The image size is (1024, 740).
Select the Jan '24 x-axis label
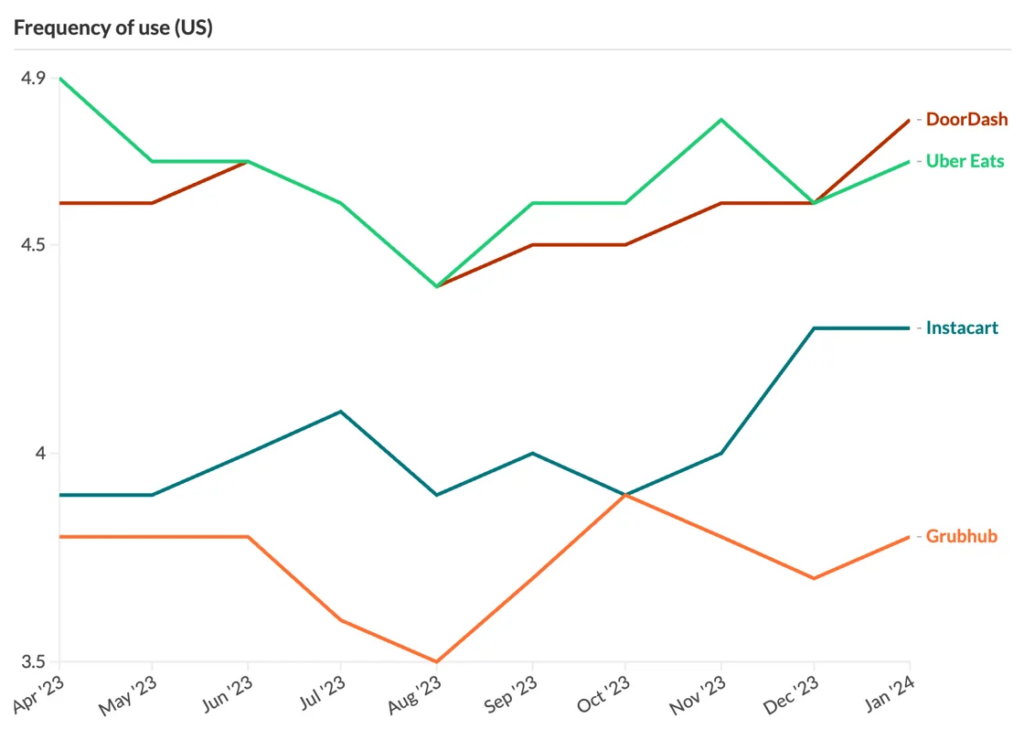click(x=892, y=692)
